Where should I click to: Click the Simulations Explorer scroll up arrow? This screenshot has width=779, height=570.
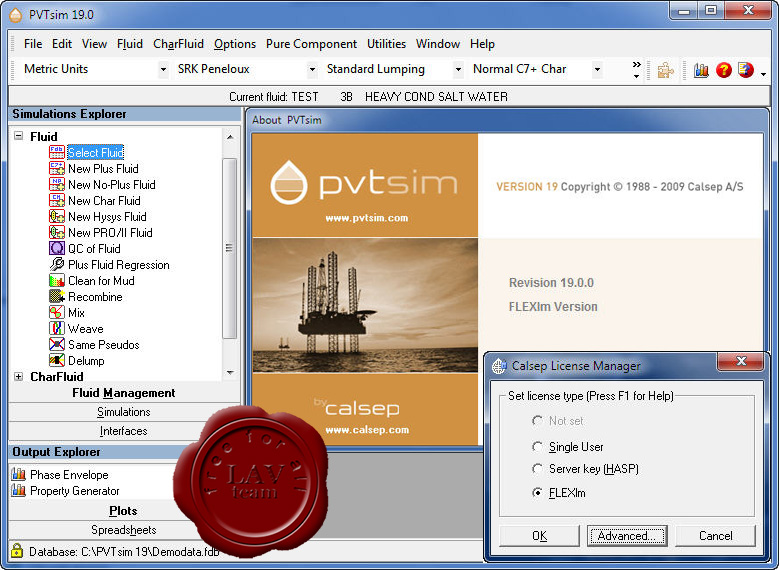[230, 137]
